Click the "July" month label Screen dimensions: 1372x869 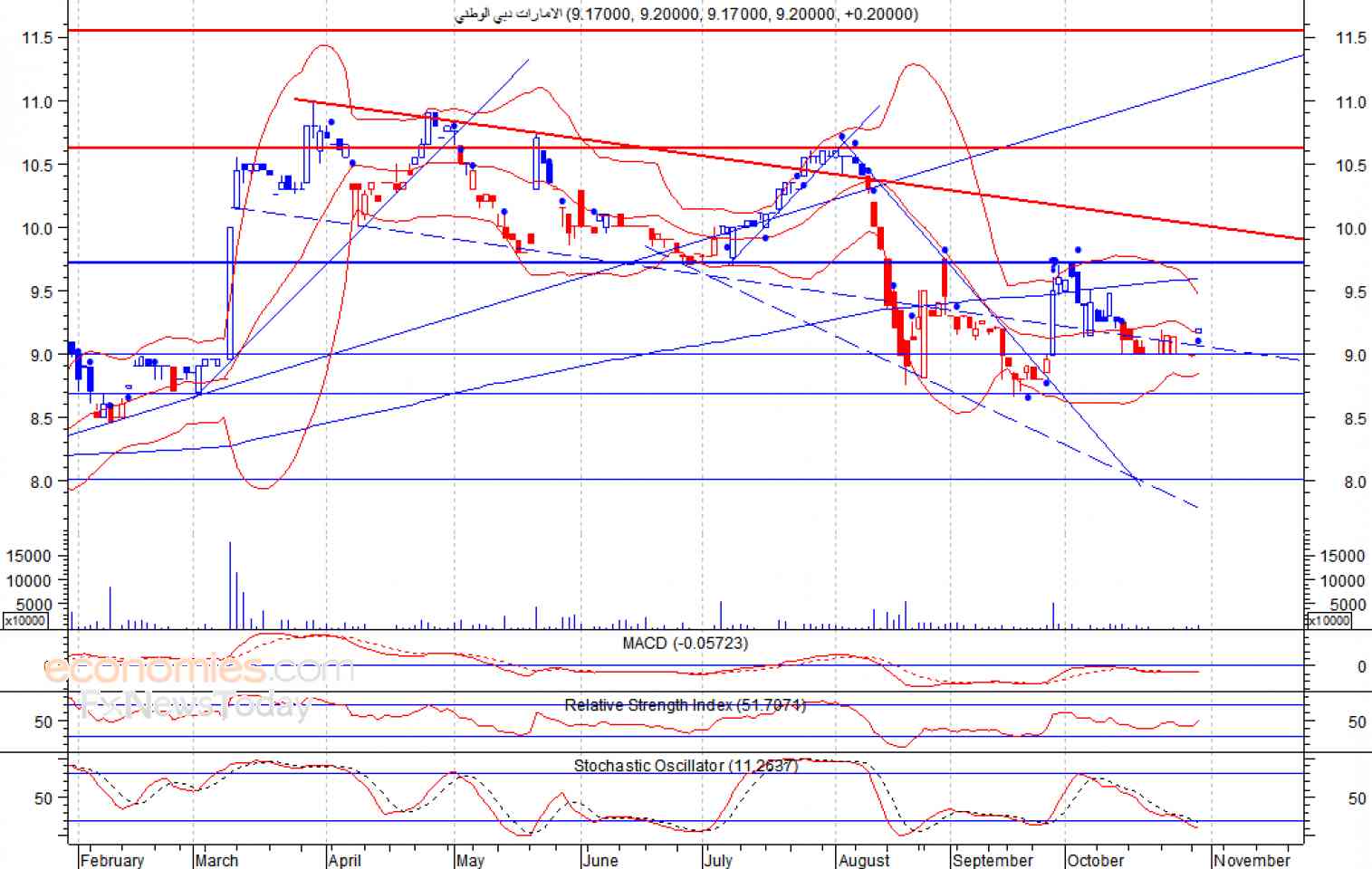point(718,860)
